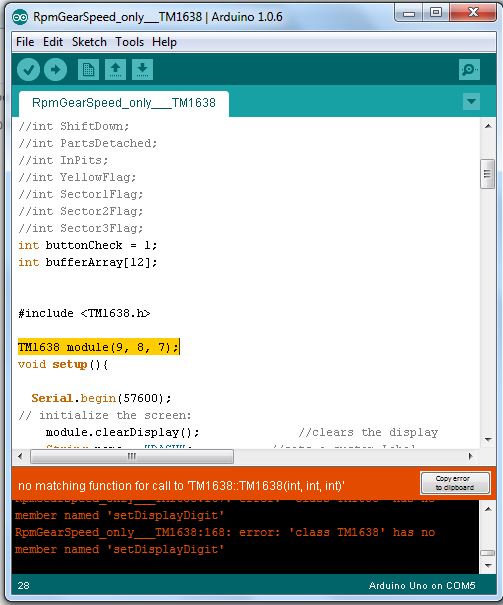Open the tab options dropdown arrow
The image size is (503, 605).
point(471,101)
